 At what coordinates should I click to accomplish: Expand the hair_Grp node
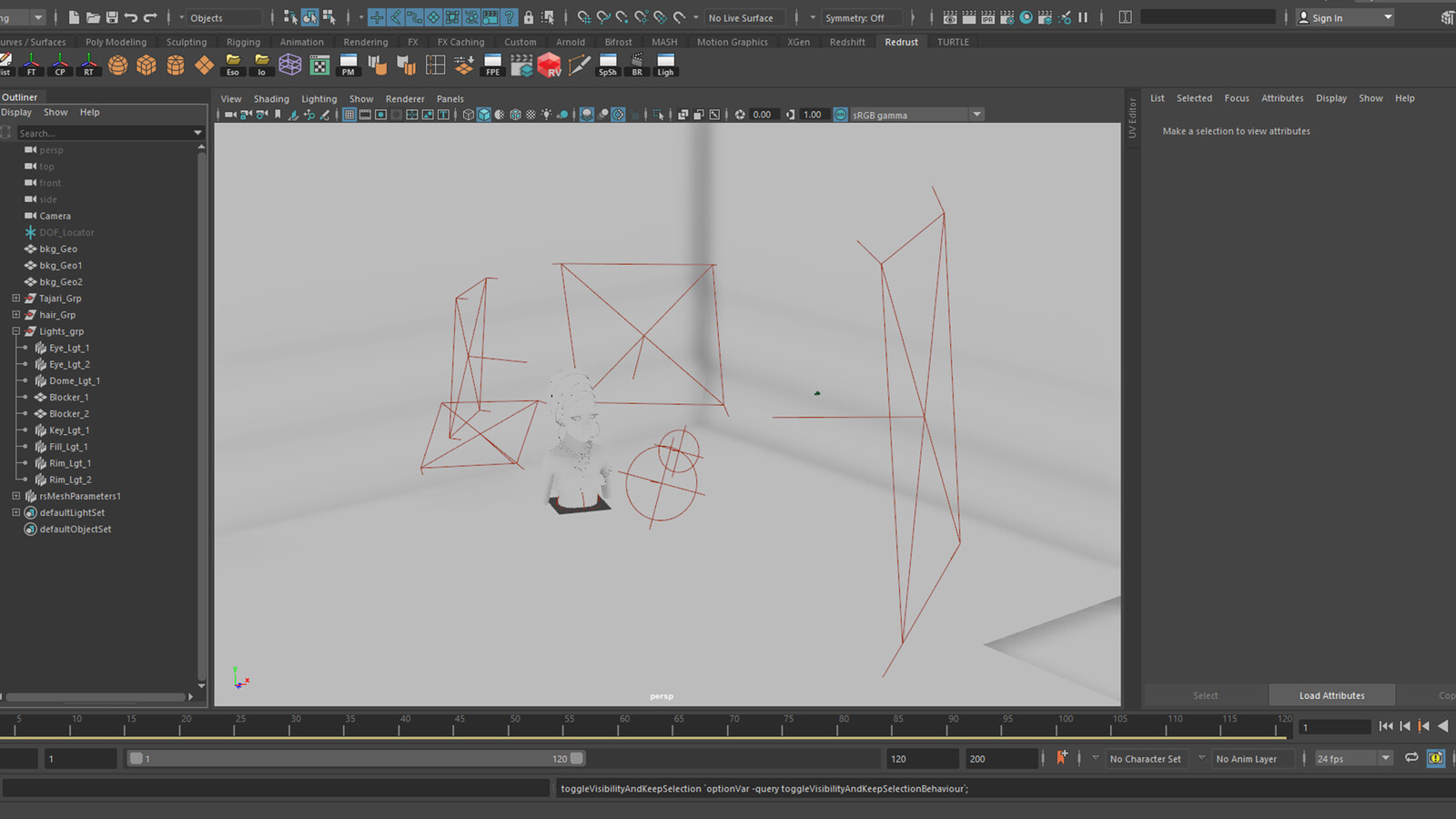coord(15,315)
